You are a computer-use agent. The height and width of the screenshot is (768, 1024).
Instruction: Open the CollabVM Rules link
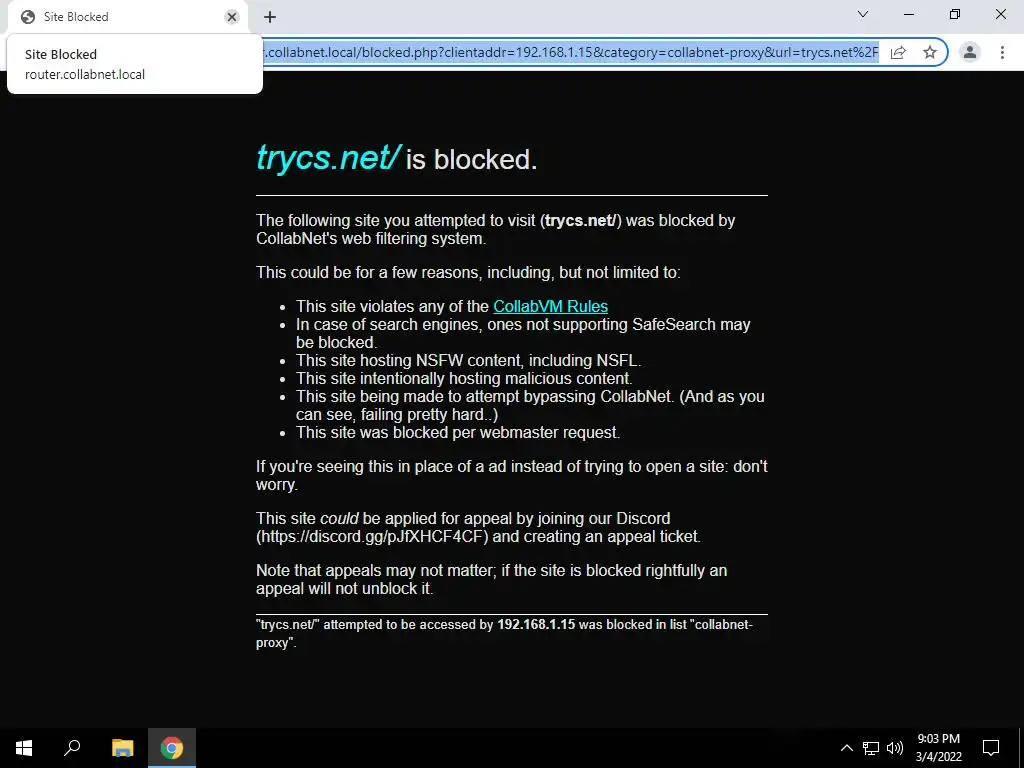(550, 306)
